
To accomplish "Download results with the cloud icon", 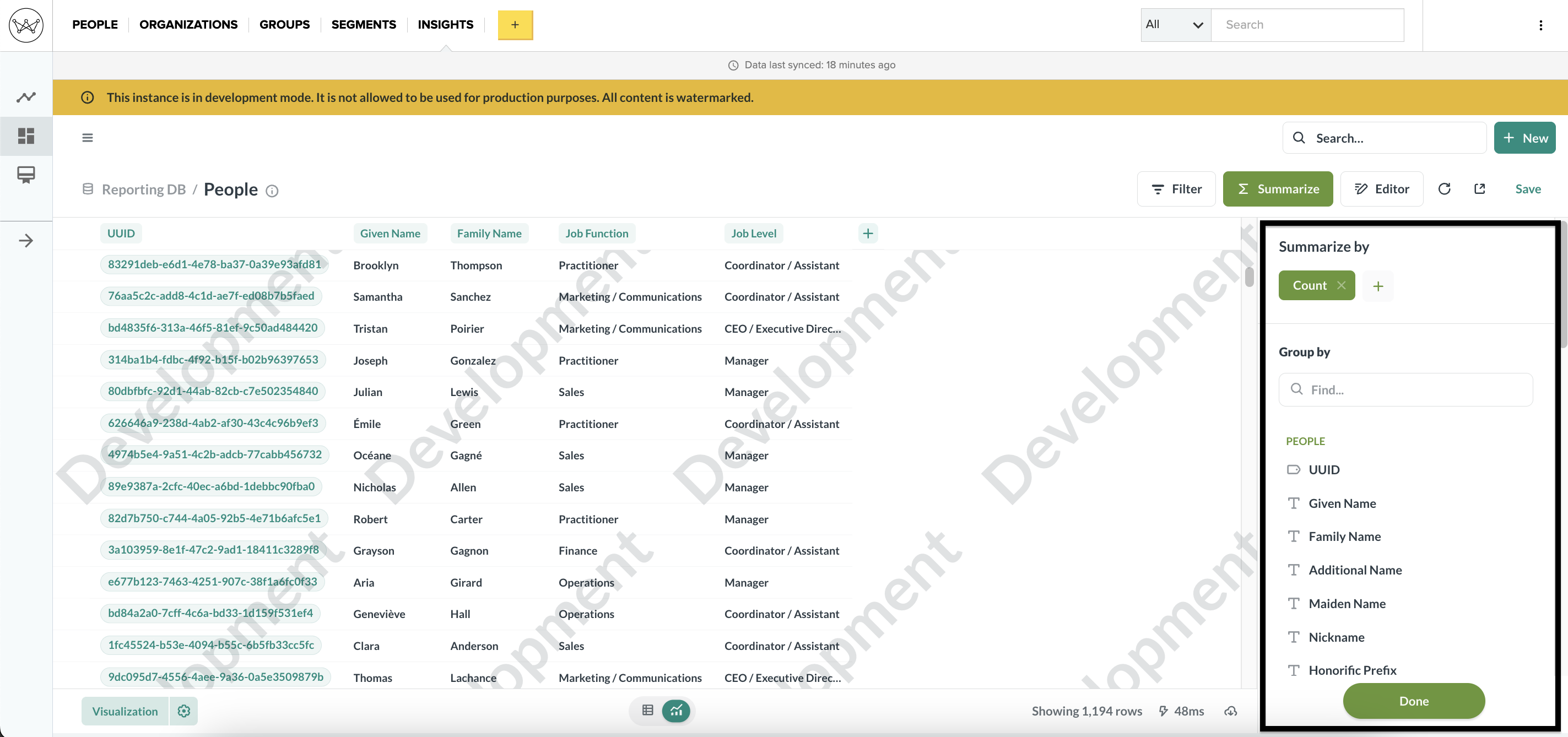I will pos(1231,711).
